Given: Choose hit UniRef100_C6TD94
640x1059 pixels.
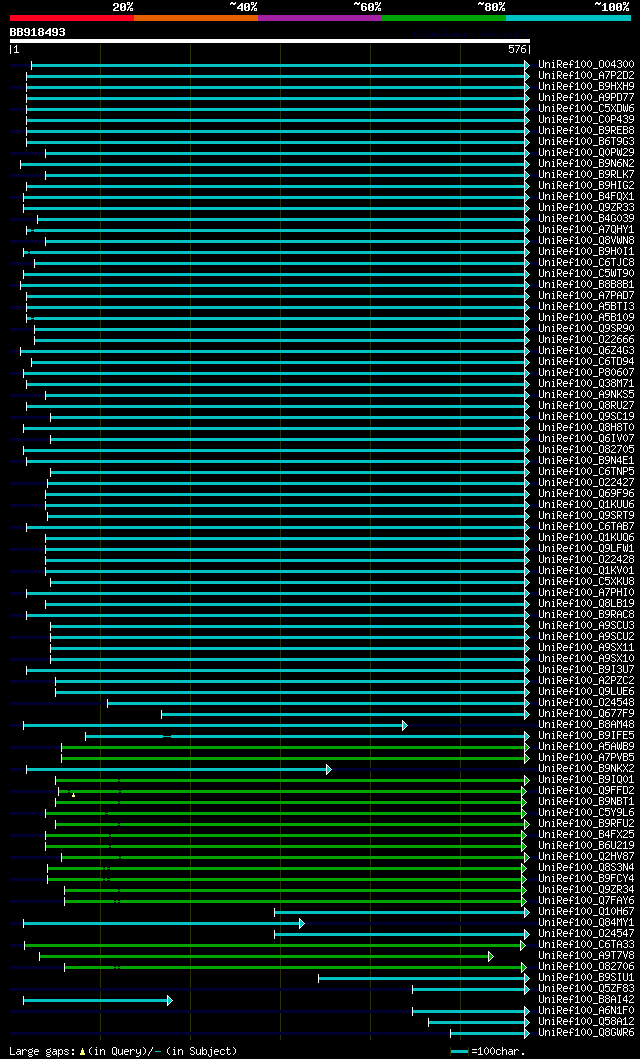Looking at the screenshot, I should [586, 362].
